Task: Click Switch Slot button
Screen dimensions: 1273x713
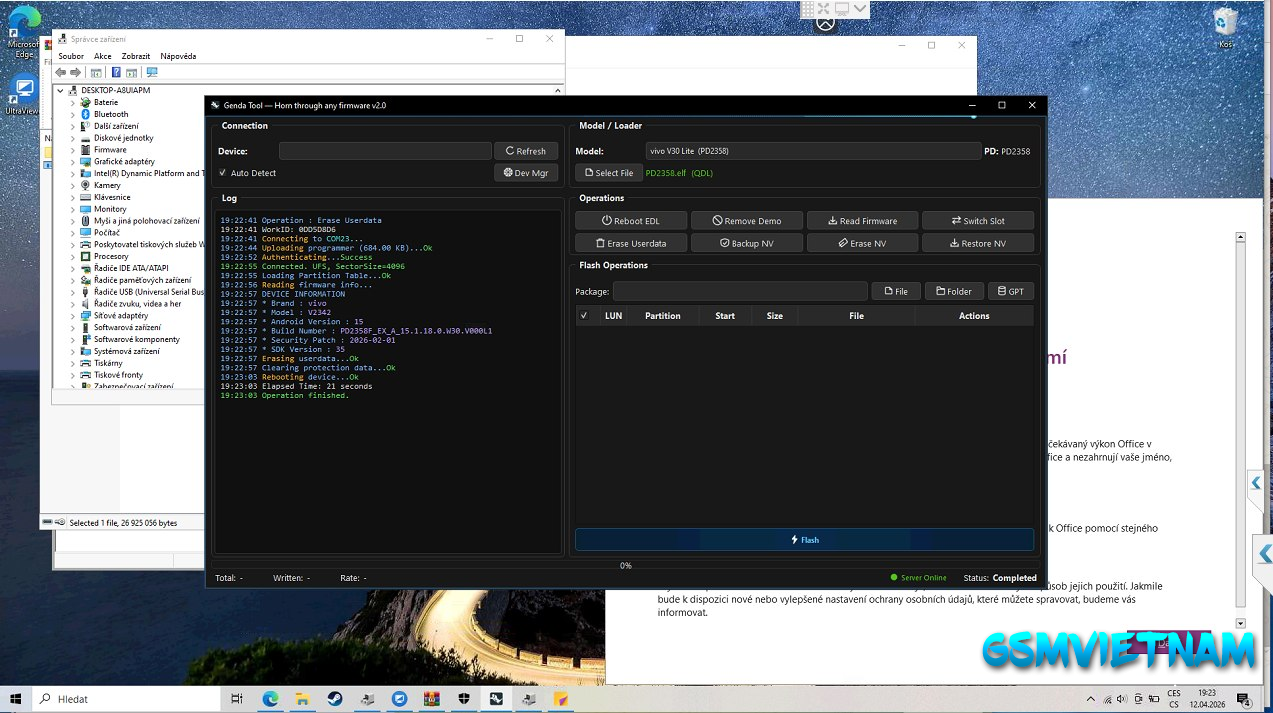Action: click(977, 221)
